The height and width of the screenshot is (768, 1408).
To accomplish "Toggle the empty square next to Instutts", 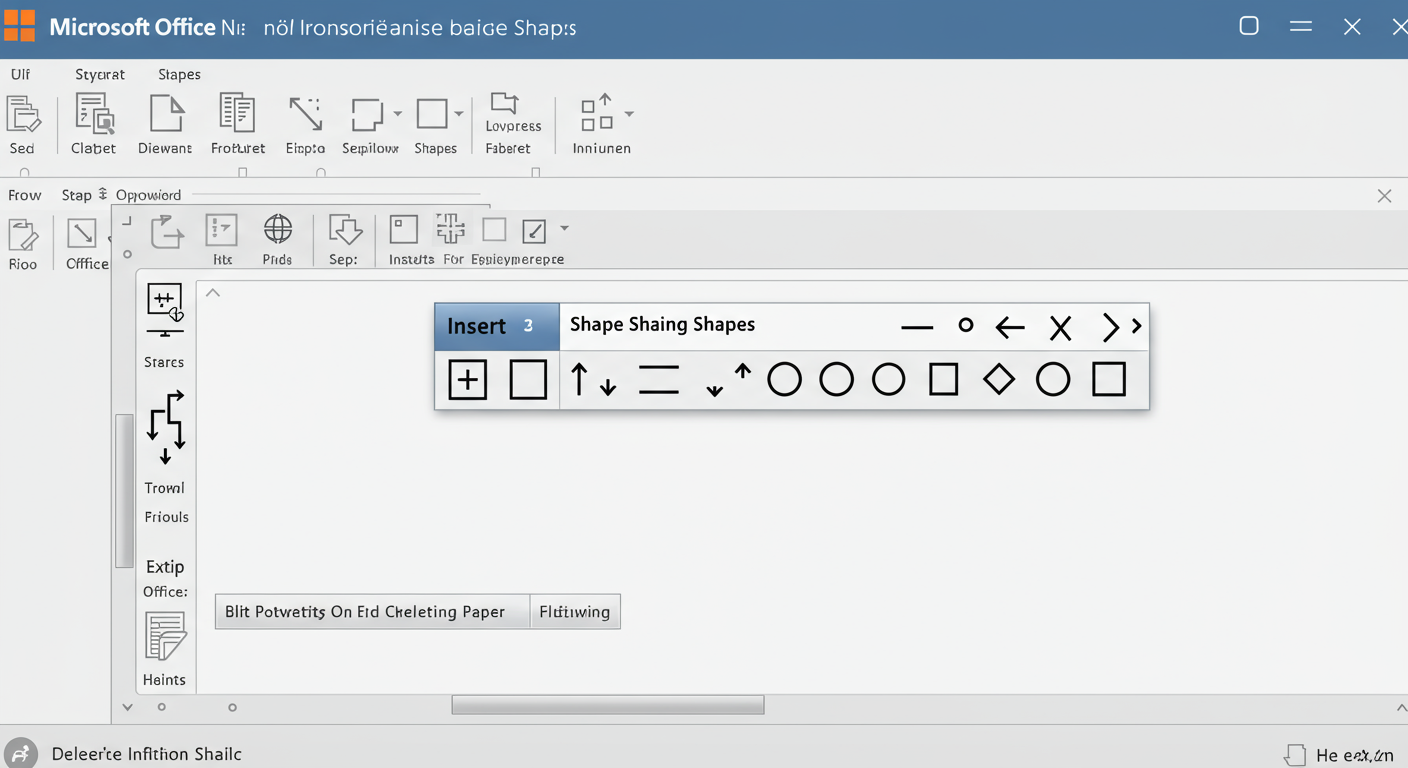I will coord(494,230).
